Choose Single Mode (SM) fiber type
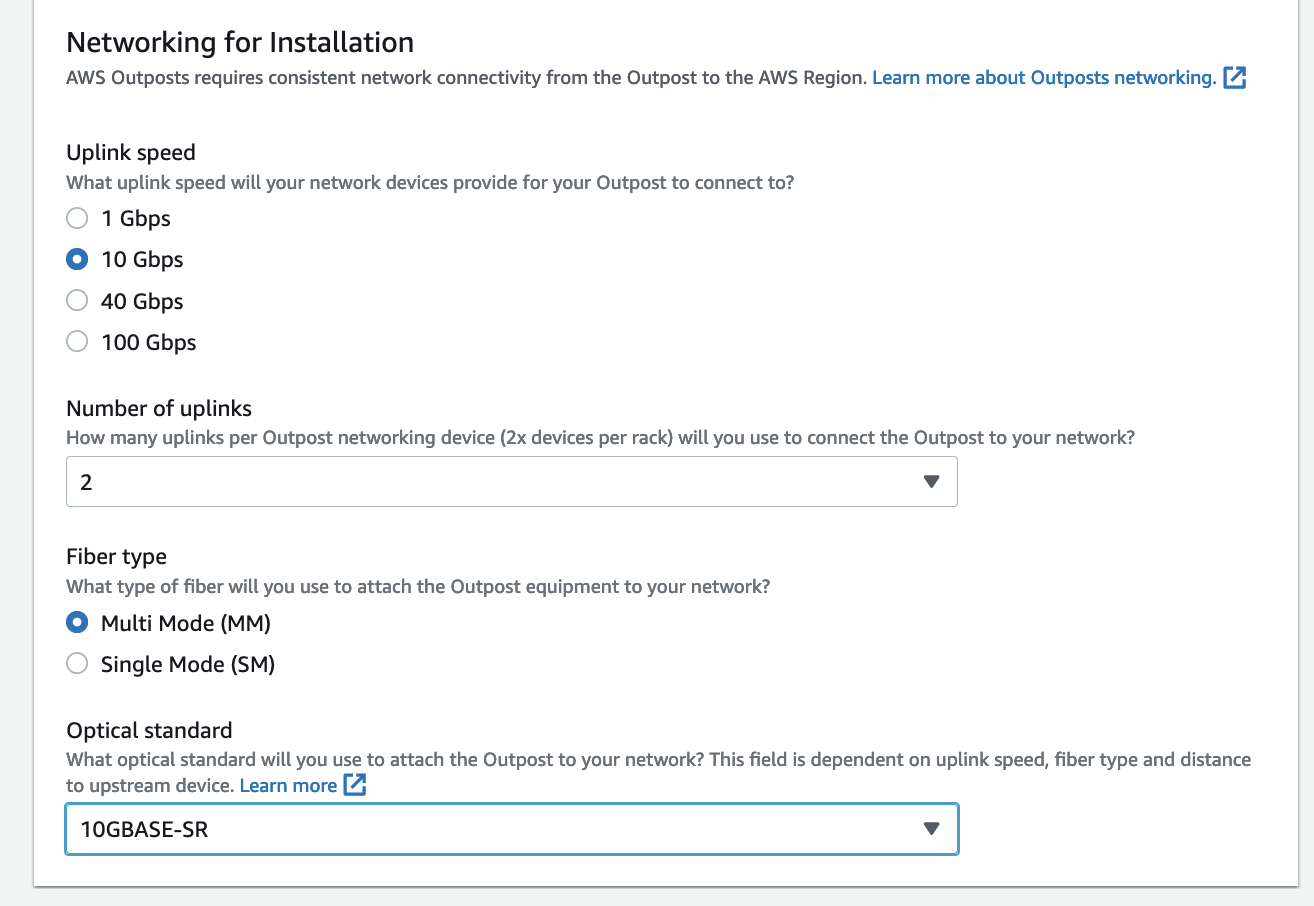 (x=77, y=663)
